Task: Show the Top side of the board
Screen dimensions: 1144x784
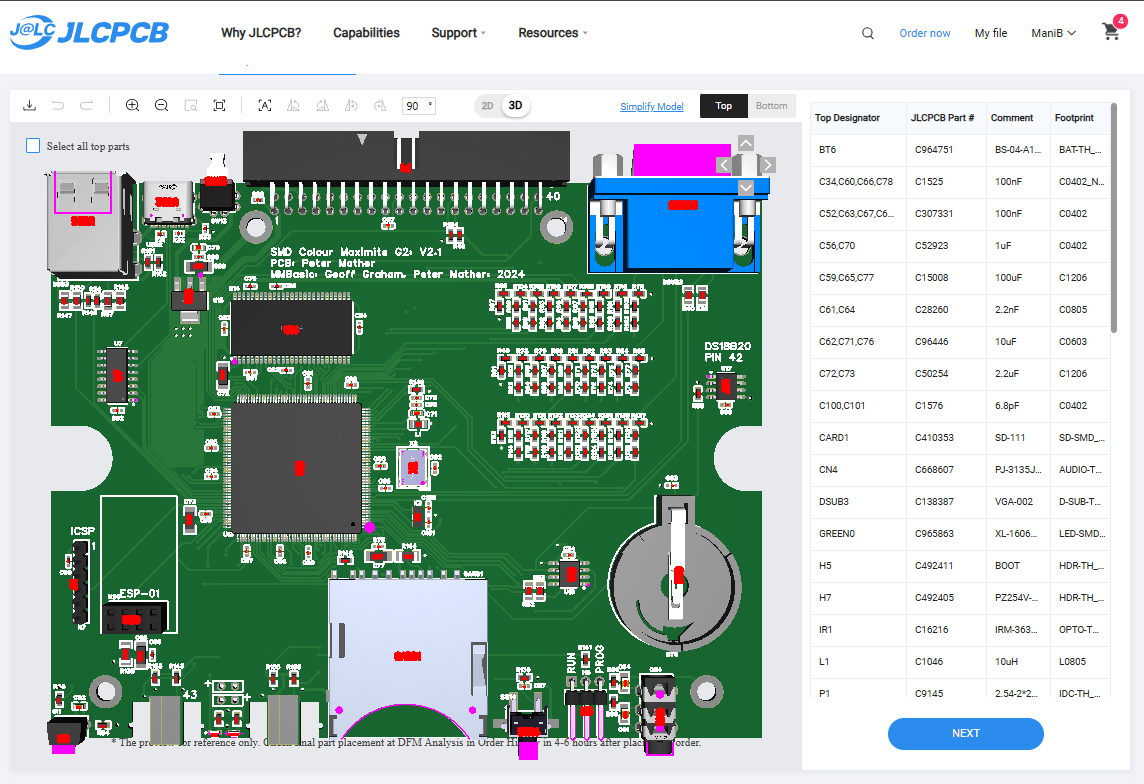Action: pos(724,106)
